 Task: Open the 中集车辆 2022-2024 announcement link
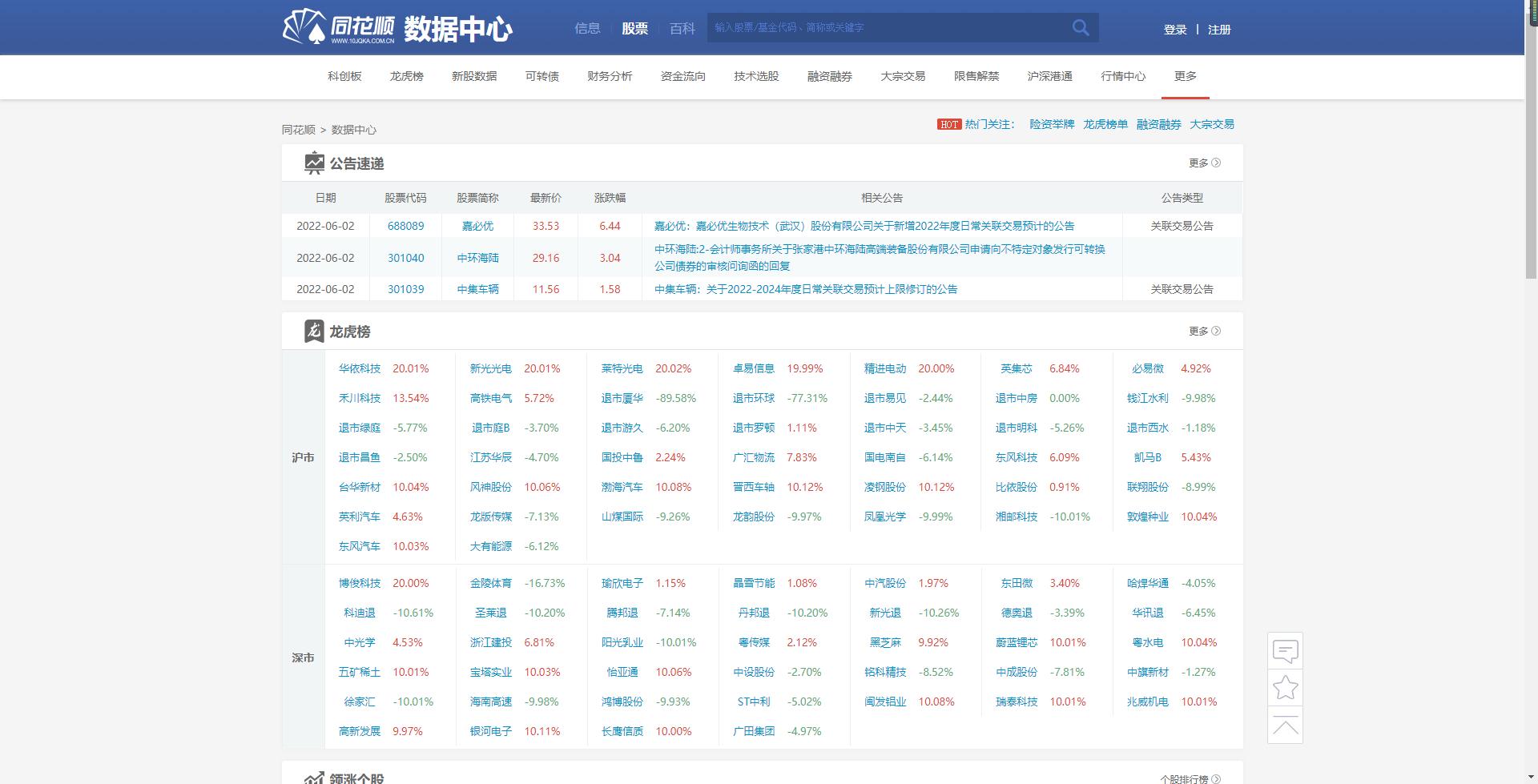click(806, 289)
